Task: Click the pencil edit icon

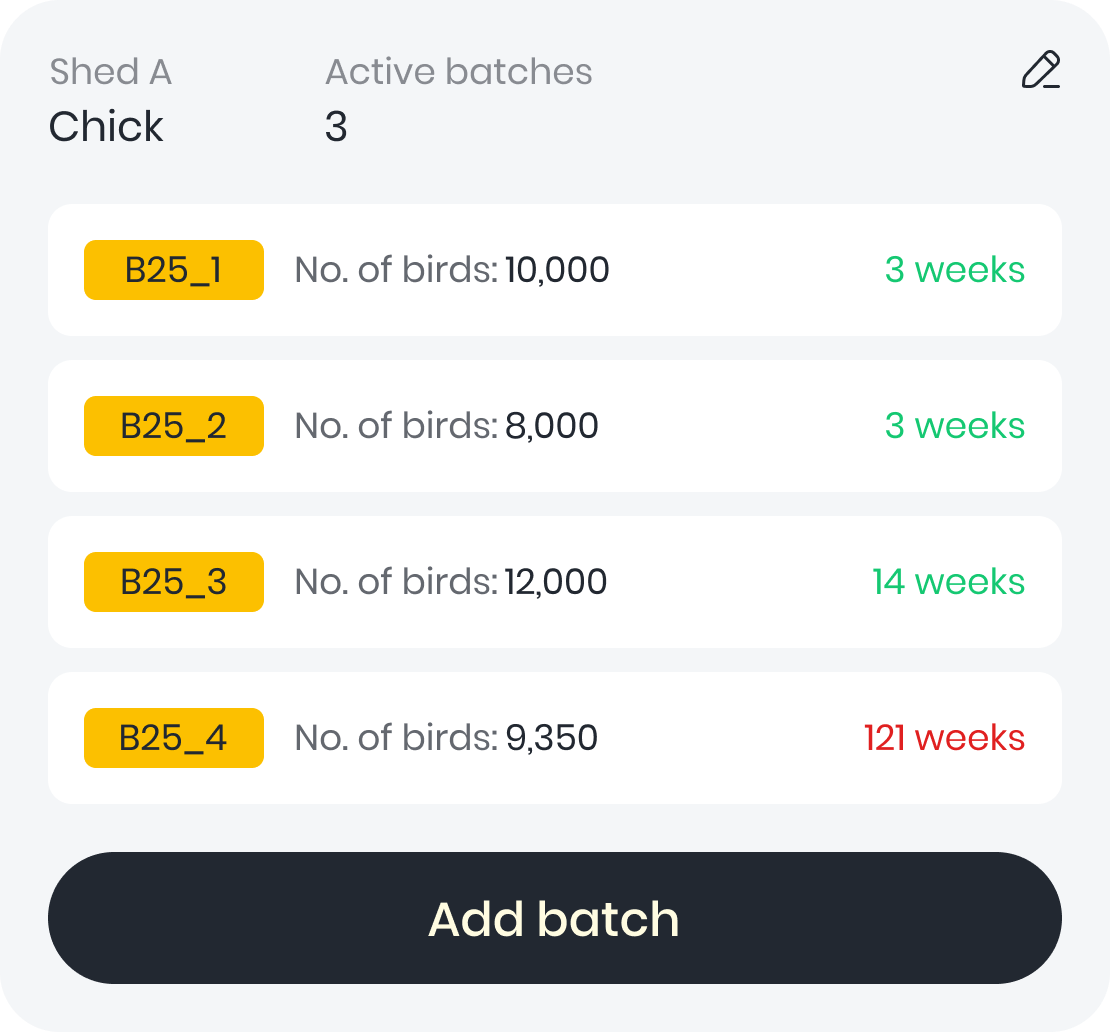Action: 1040,71
